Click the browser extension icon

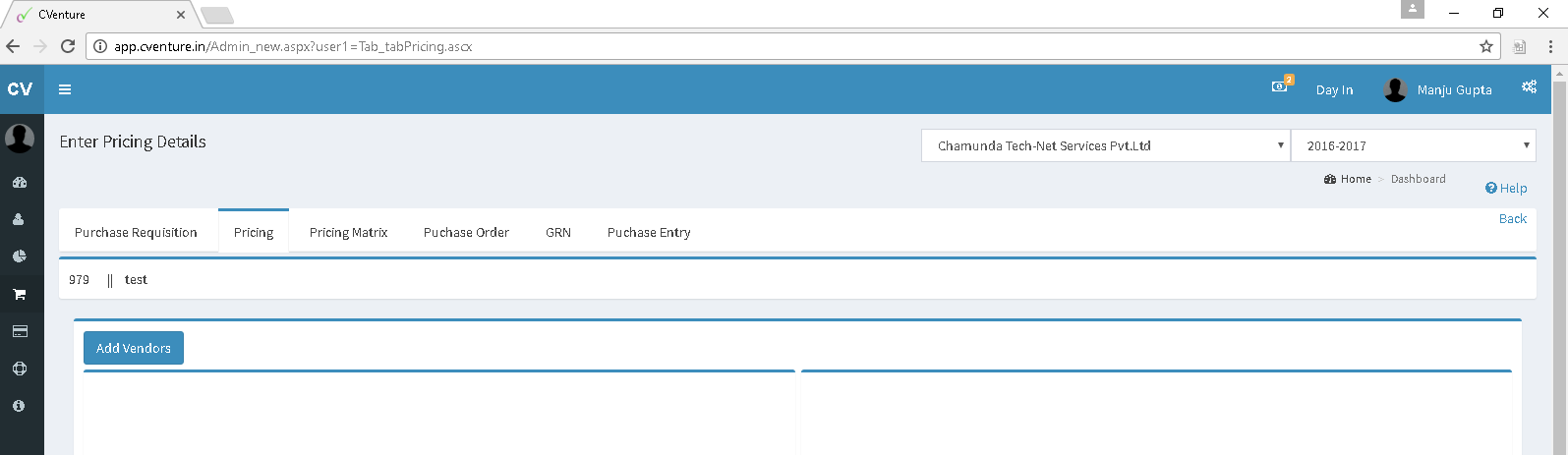(x=1519, y=46)
